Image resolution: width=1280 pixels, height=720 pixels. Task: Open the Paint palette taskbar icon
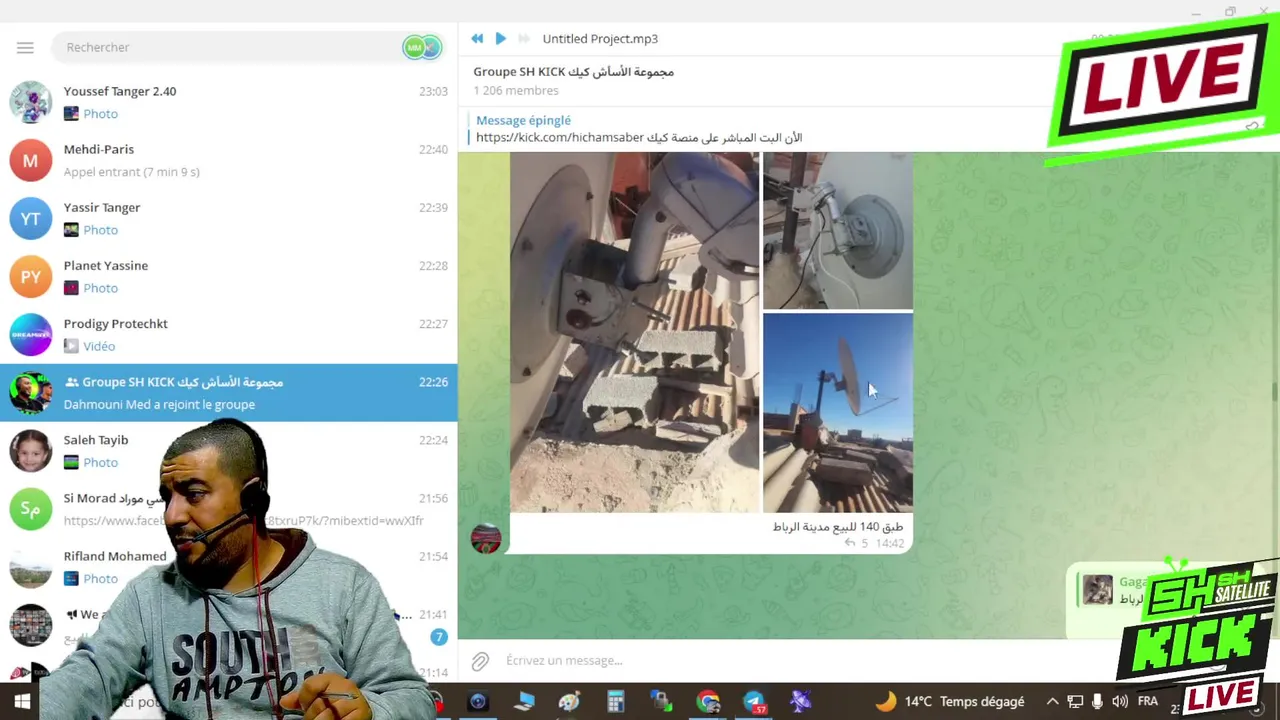pos(569,701)
